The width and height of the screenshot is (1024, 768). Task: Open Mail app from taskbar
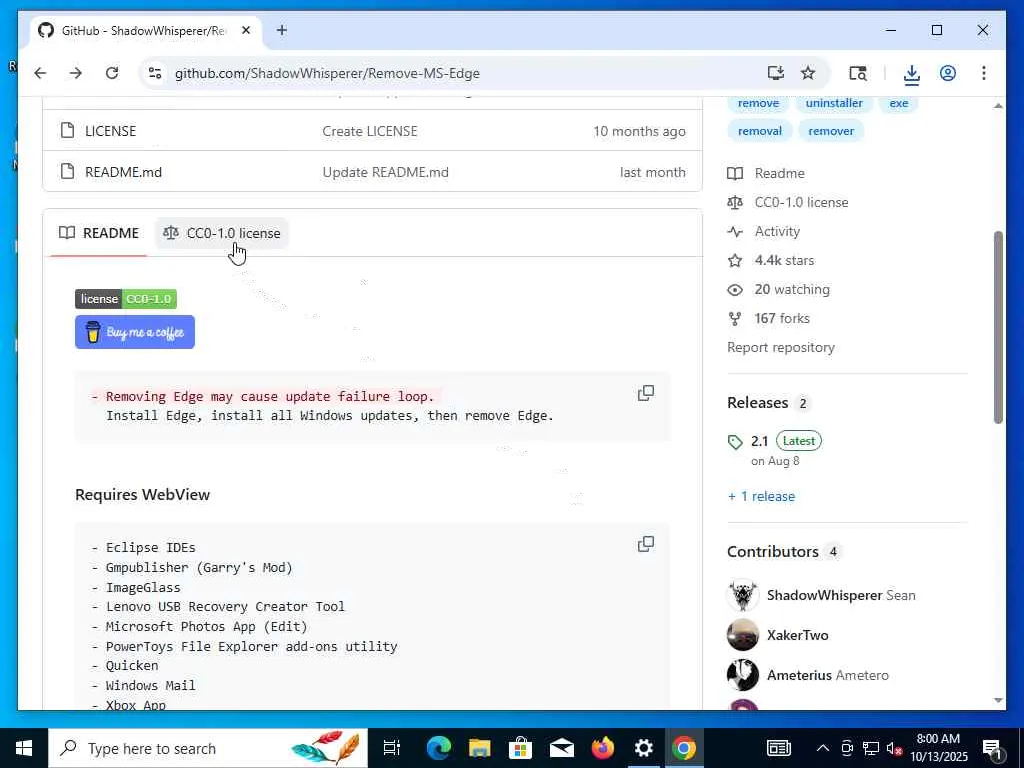[562, 748]
